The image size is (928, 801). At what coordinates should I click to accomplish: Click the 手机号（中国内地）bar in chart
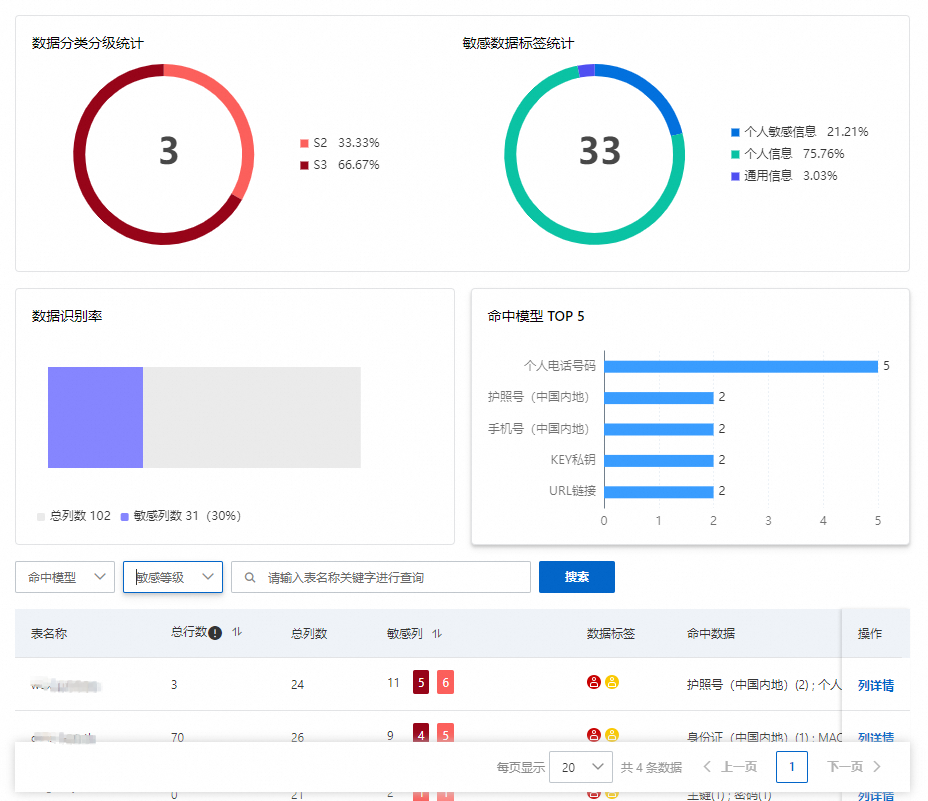coord(659,429)
